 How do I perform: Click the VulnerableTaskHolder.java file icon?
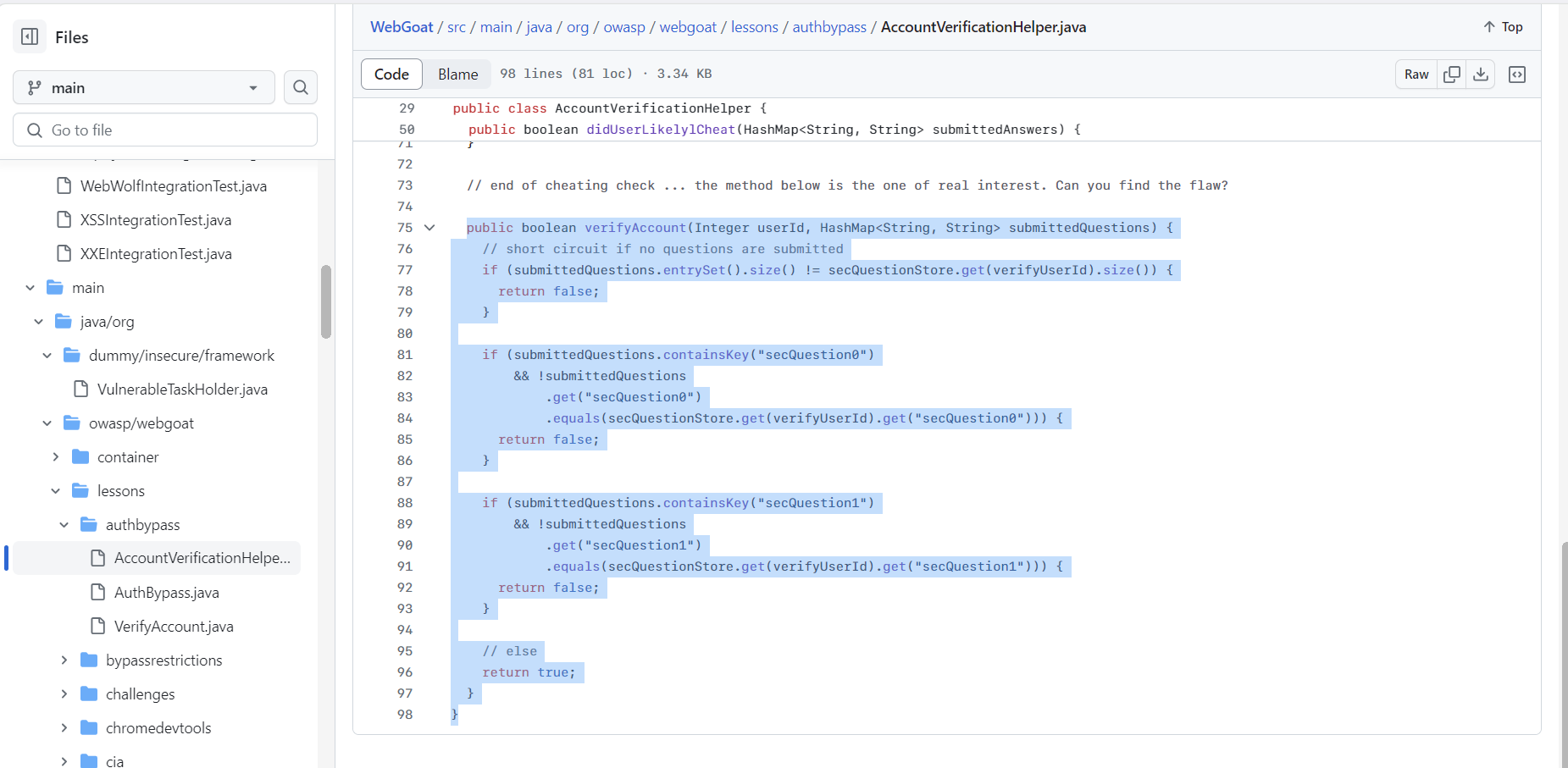[x=80, y=389]
